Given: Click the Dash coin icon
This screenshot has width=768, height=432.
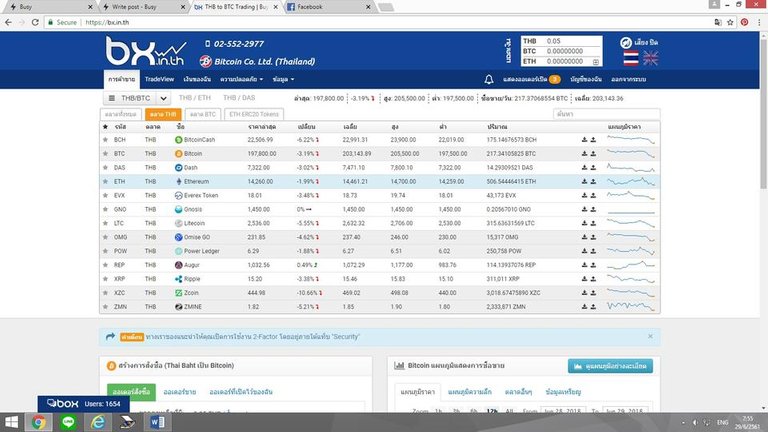Looking at the screenshot, I should [179, 168].
